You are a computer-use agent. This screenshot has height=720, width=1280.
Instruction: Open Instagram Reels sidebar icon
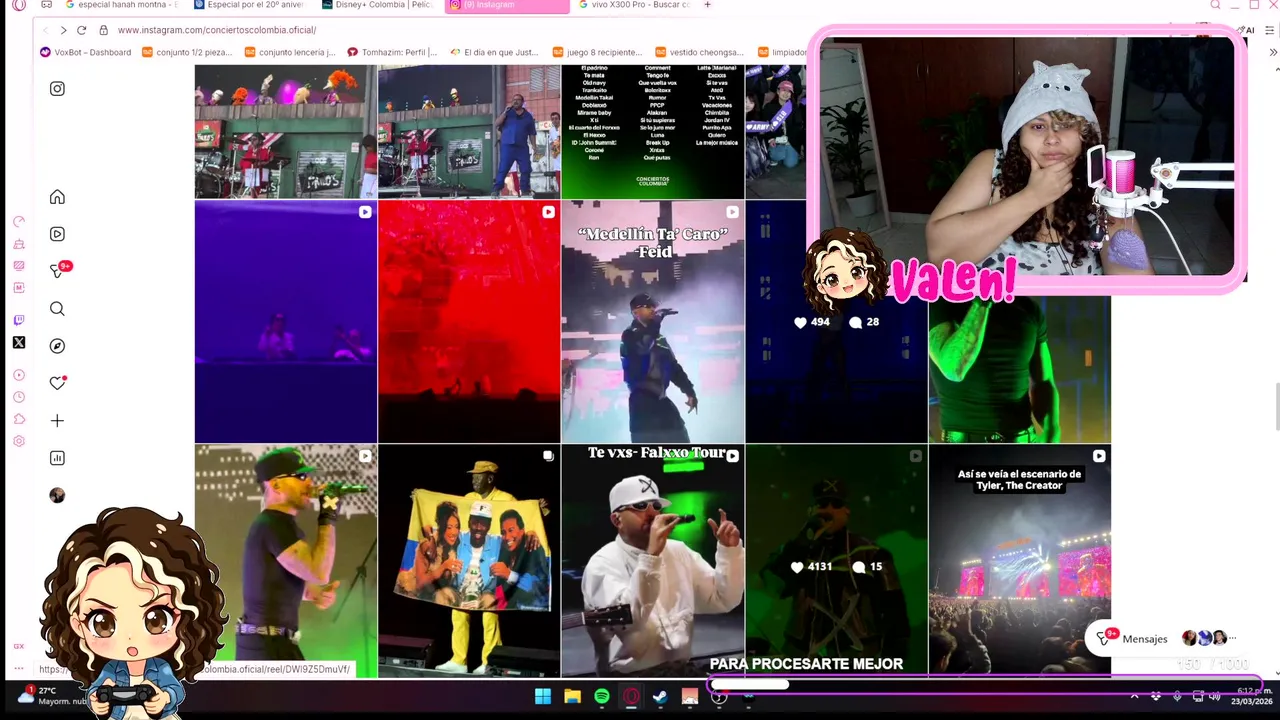click(x=57, y=234)
